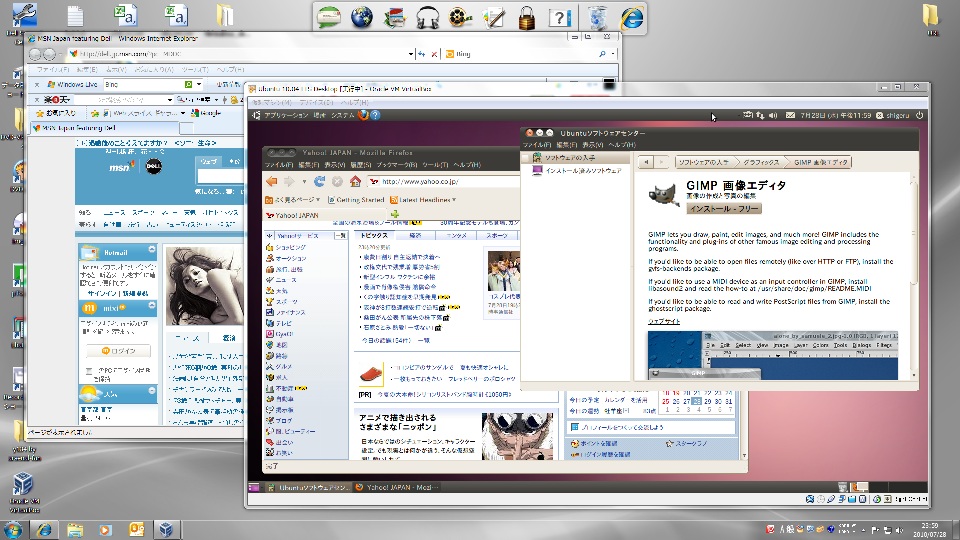Launch Firefox from Ubuntu top panel
The height and width of the screenshot is (540, 960).
[363, 114]
